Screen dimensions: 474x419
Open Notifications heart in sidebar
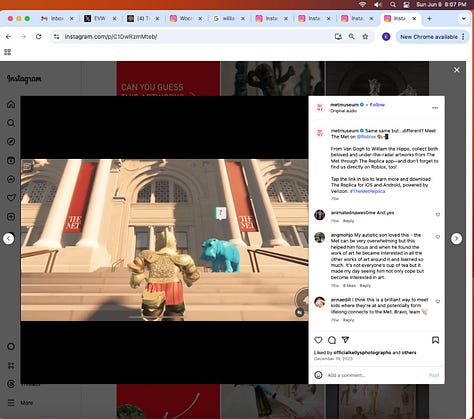(11, 198)
